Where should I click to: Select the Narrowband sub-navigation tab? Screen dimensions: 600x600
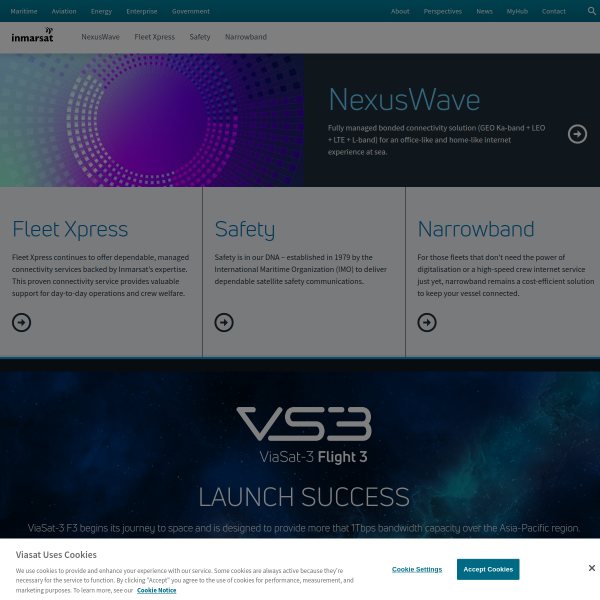(x=246, y=37)
